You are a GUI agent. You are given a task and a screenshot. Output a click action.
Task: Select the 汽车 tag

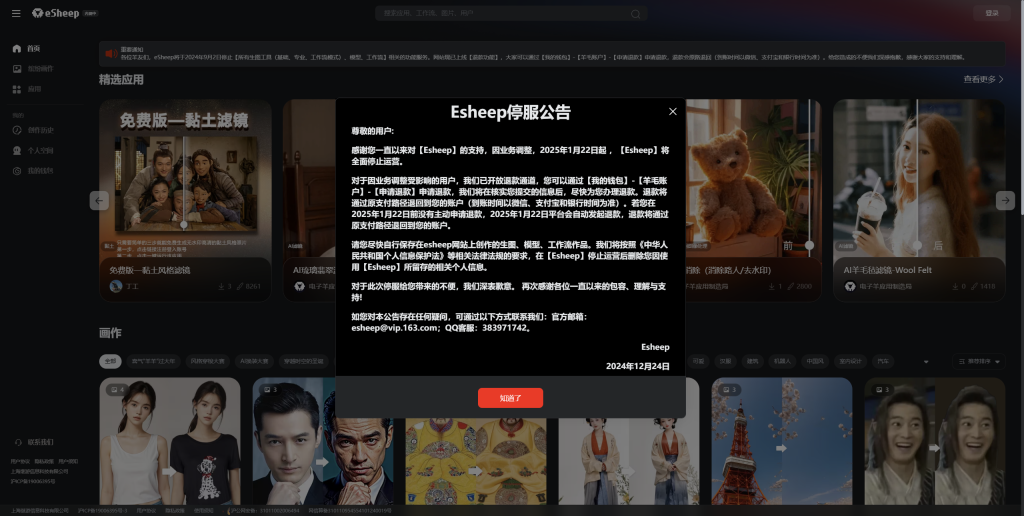[883, 361]
